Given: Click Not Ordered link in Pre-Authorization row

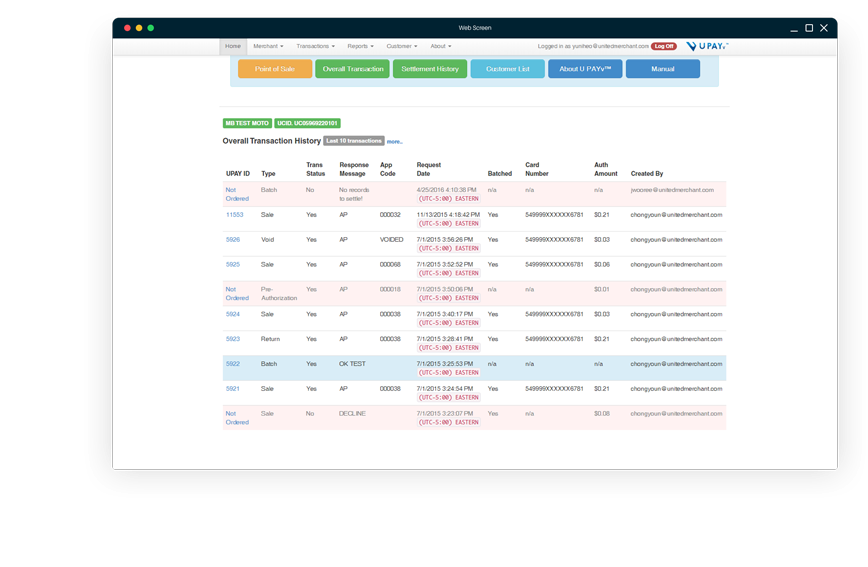Looking at the screenshot, I should pos(237,293).
